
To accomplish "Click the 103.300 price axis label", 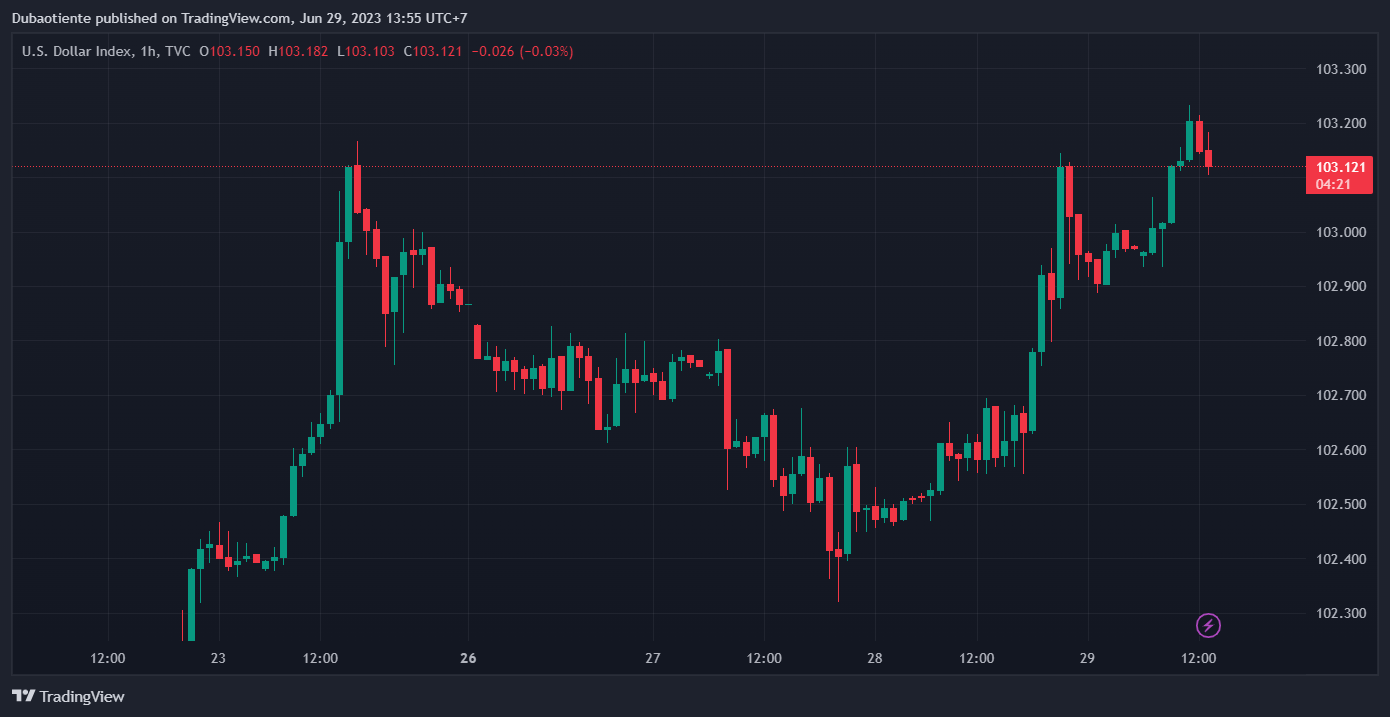I will point(1340,69).
